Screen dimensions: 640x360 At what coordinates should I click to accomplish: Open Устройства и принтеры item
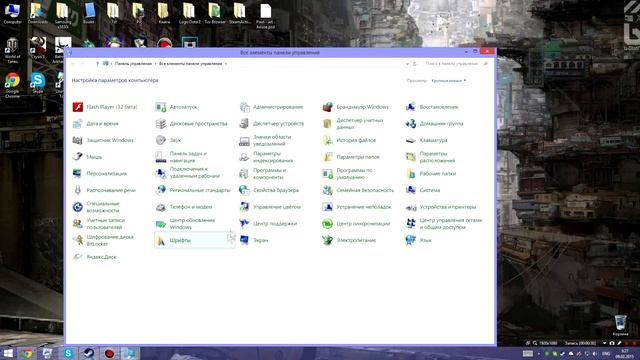pos(441,207)
